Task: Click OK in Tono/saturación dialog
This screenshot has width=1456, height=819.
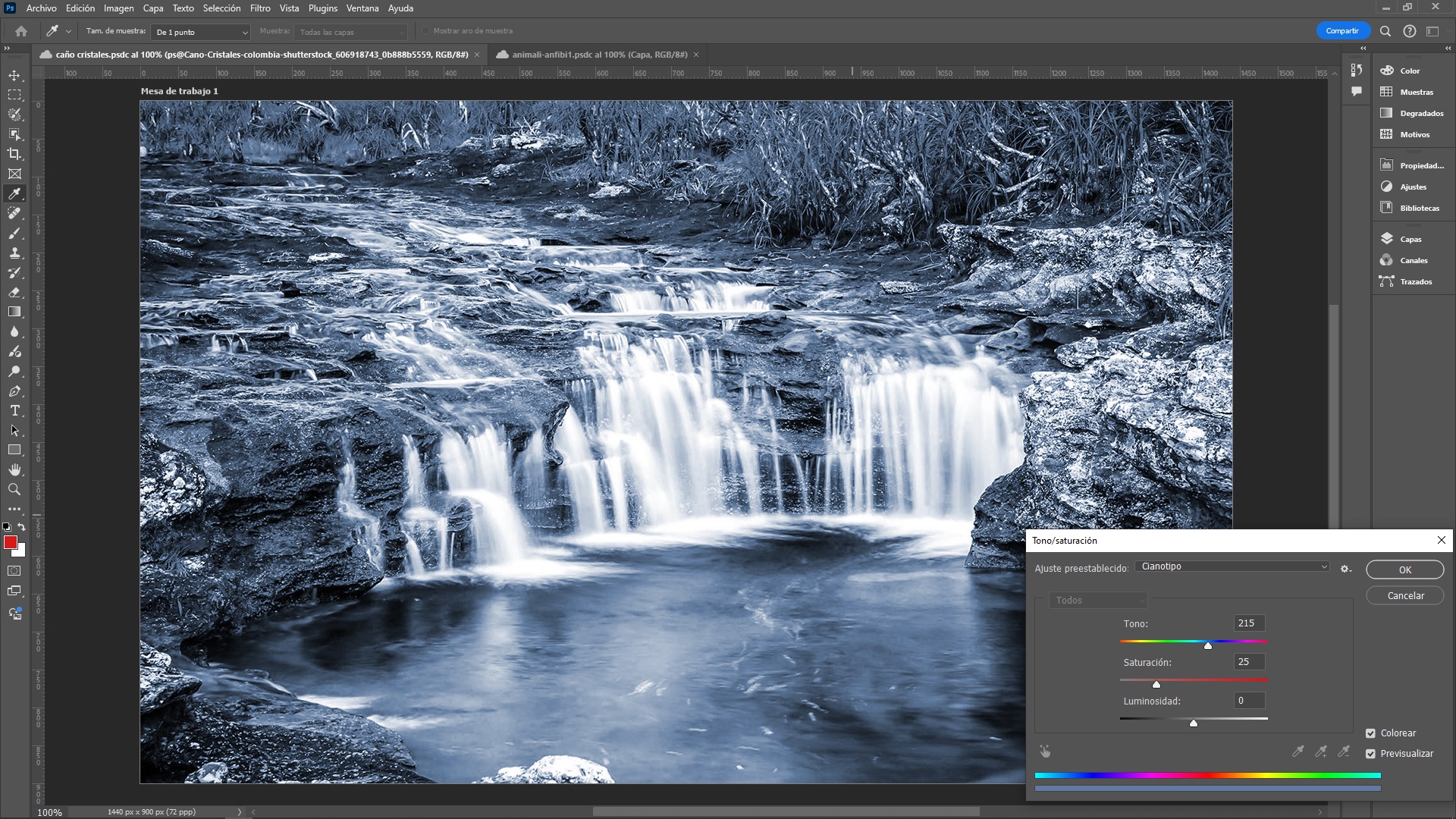Action: [x=1405, y=570]
